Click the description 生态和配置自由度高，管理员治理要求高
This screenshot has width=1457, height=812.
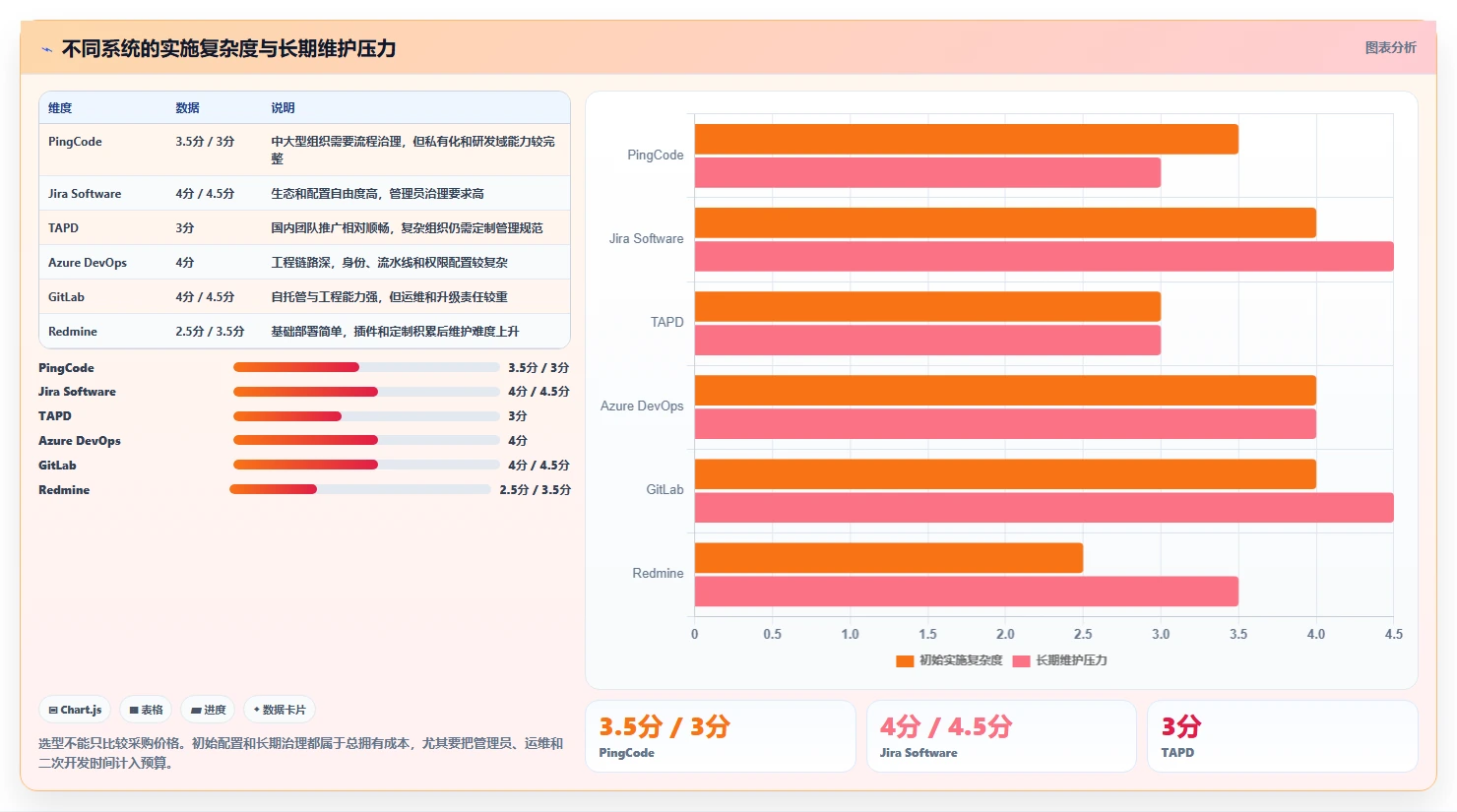tap(377, 194)
